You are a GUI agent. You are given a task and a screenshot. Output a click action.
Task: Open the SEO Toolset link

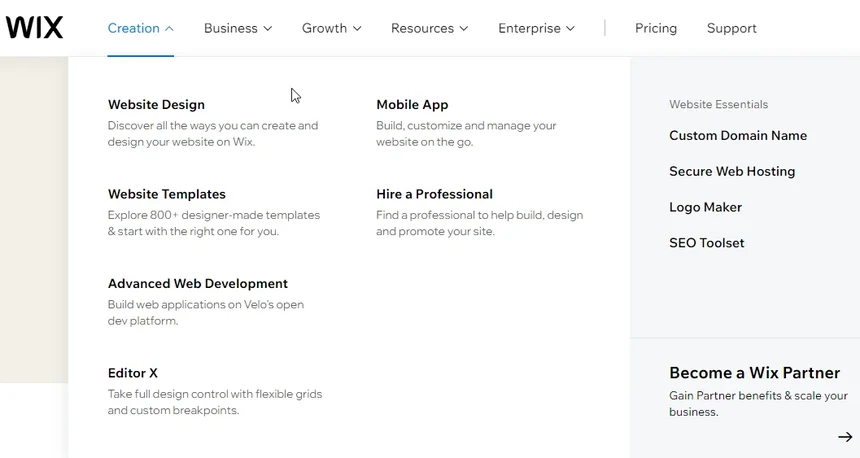[x=707, y=243]
